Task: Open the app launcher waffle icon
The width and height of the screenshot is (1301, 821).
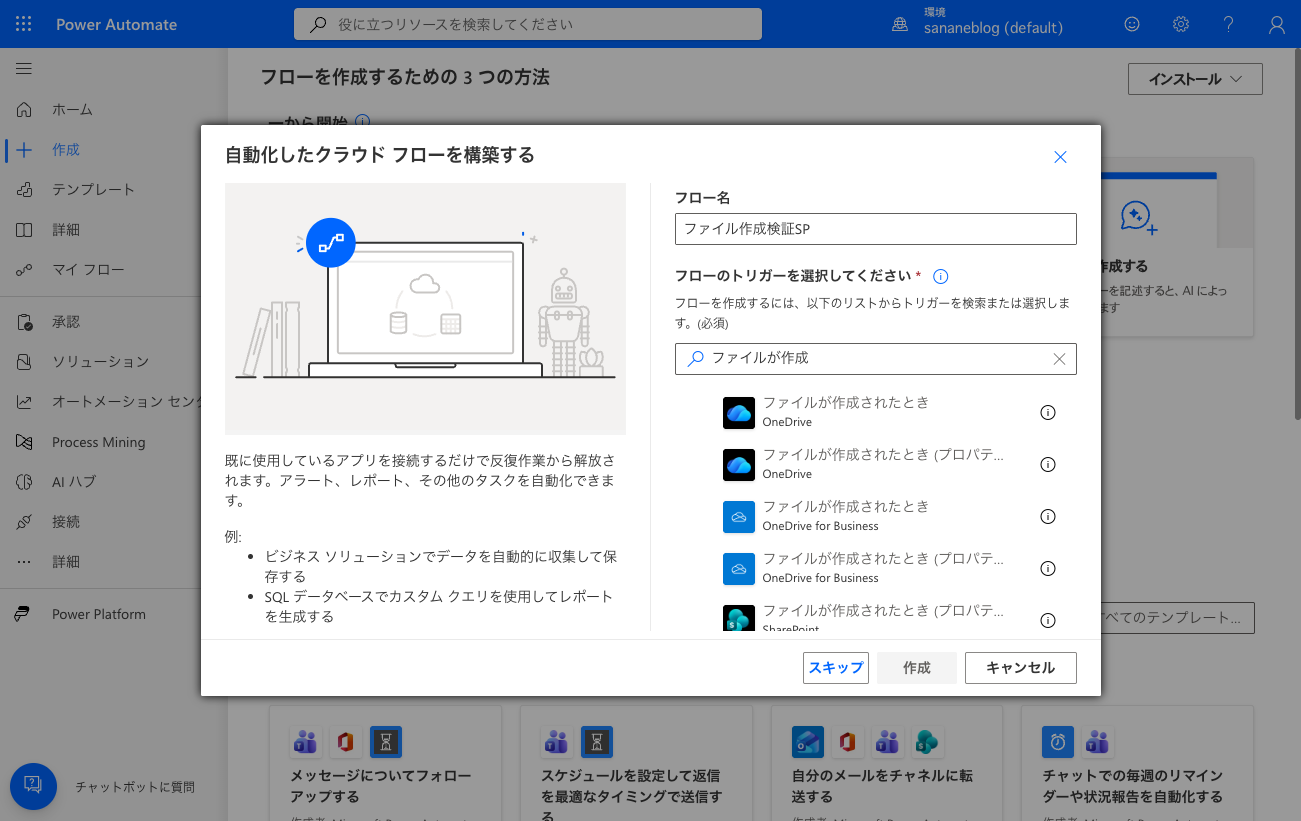Action: 24,24
